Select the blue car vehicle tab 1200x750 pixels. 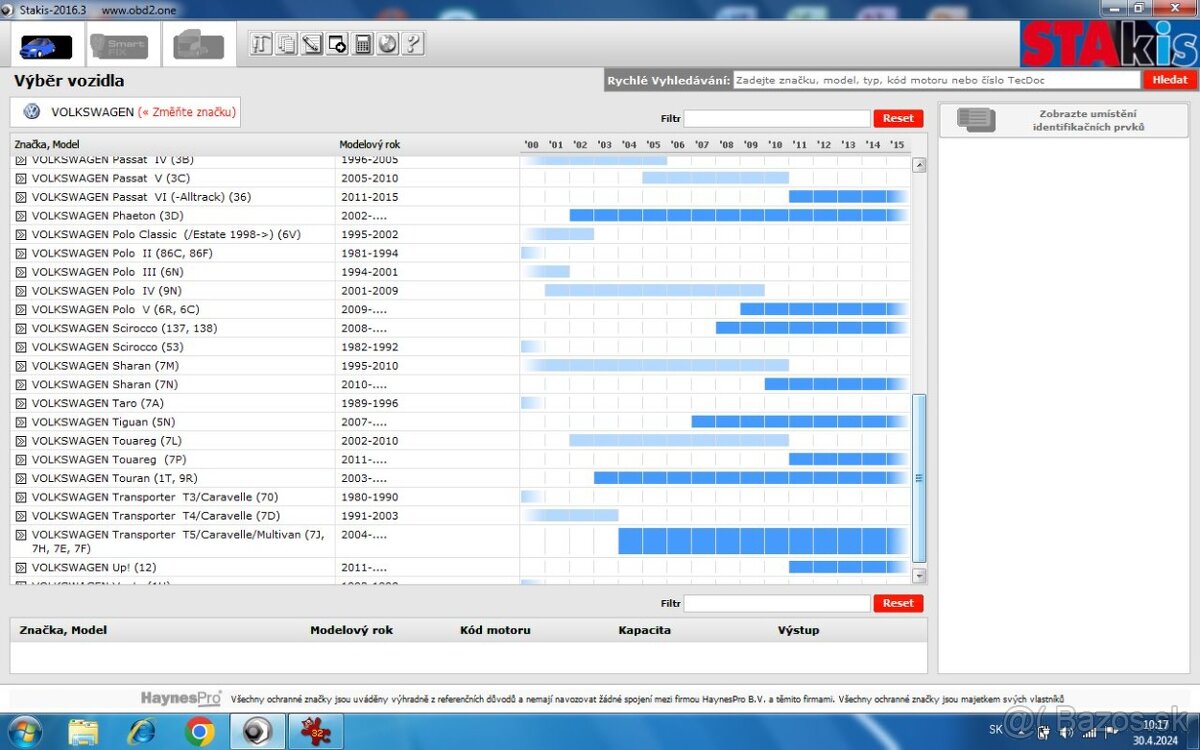pos(45,46)
